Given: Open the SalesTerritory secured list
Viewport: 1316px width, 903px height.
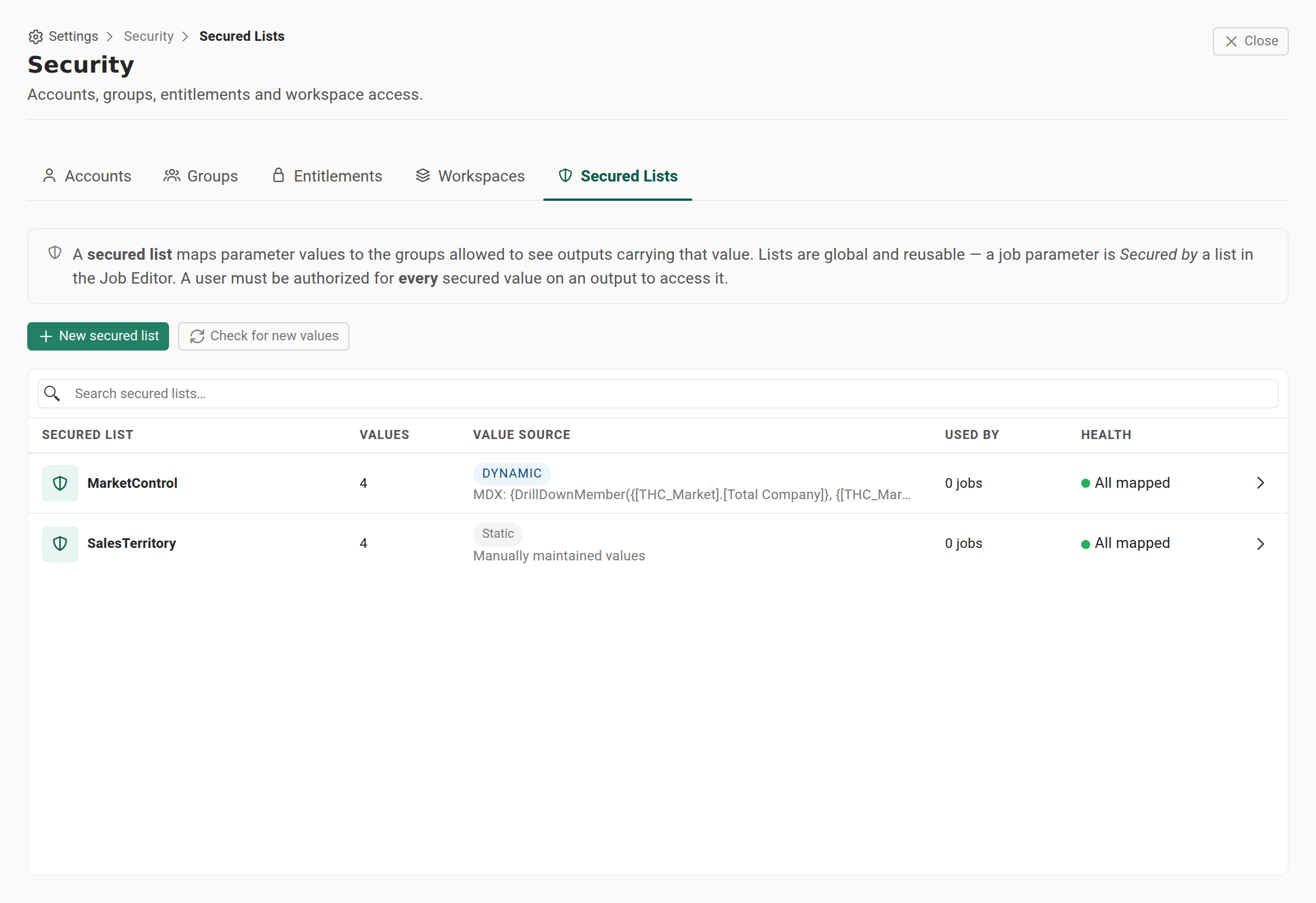Looking at the screenshot, I should coord(132,543).
